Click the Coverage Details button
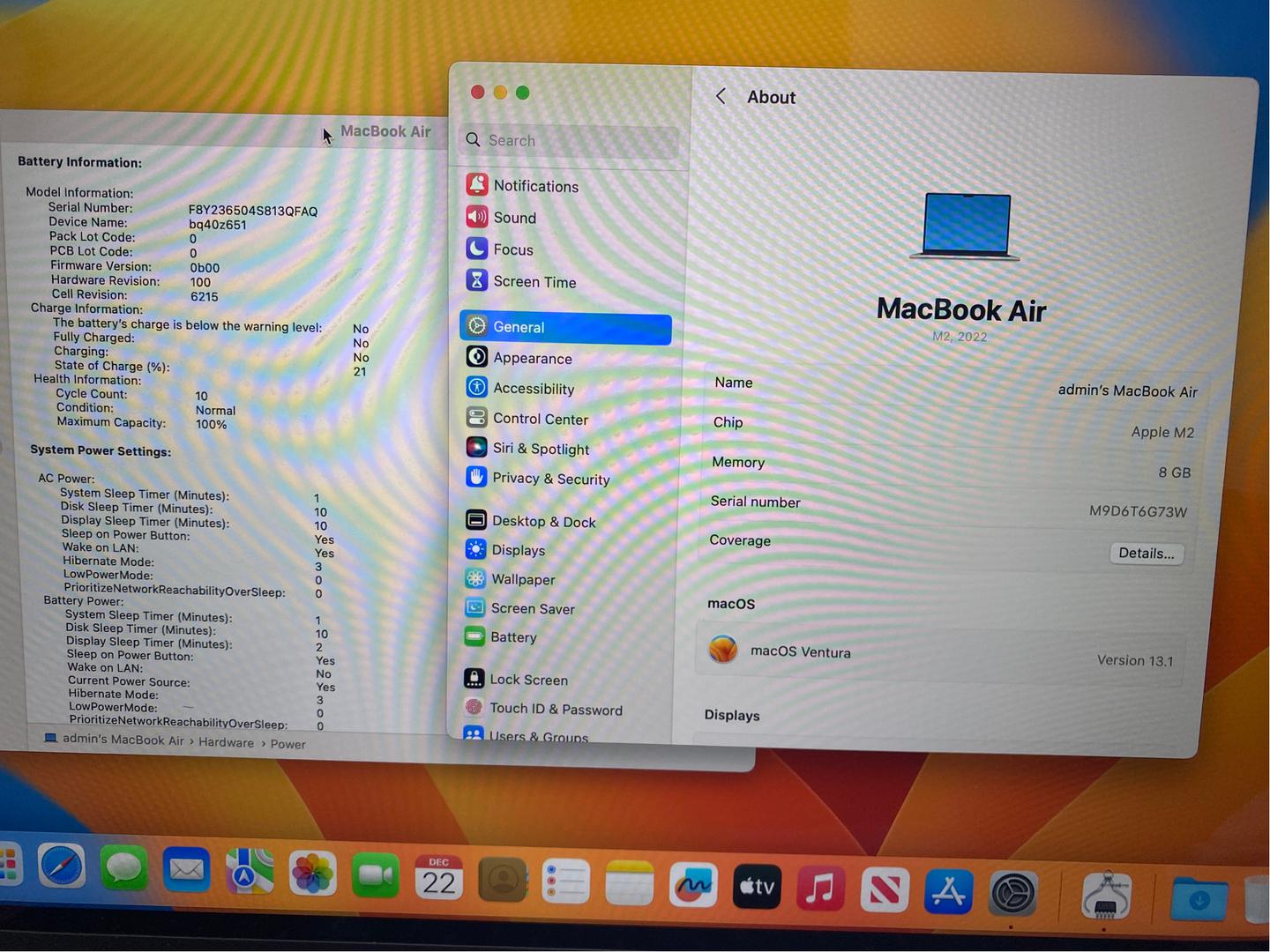This screenshot has height=952, width=1270. (1147, 553)
